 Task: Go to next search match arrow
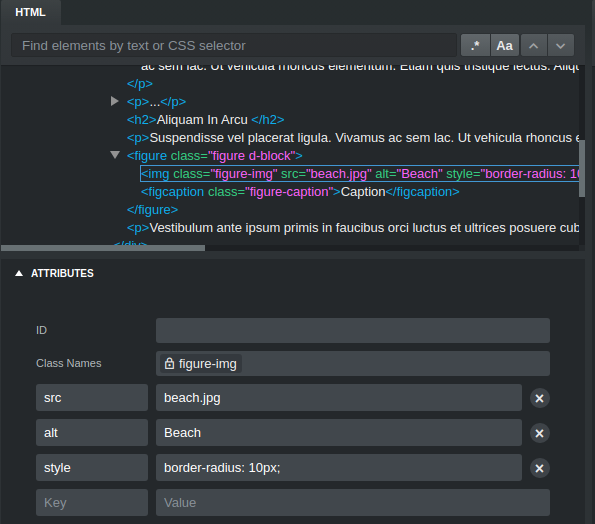(x=560, y=46)
